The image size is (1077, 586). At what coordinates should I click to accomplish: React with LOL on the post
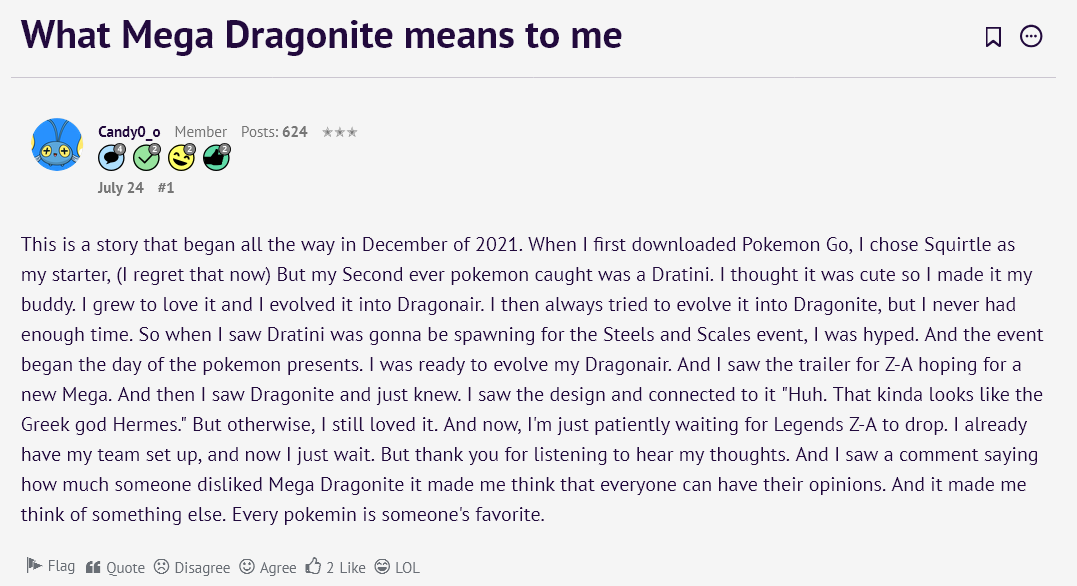click(397, 567)
